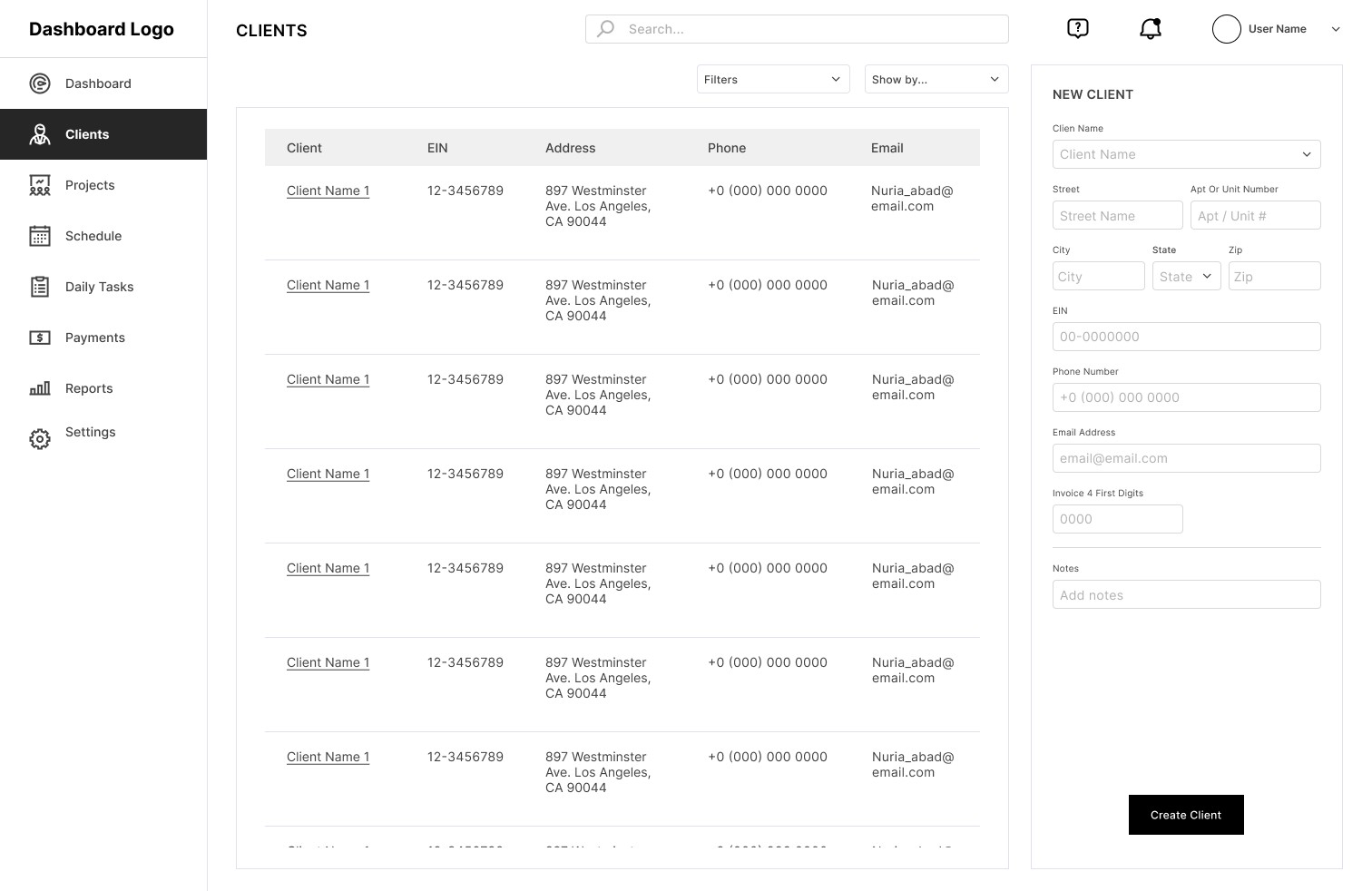Click the Reports bar chart icon
Image resolution: width=1372 pixels, height=891 pixels.
pos(40,388)
